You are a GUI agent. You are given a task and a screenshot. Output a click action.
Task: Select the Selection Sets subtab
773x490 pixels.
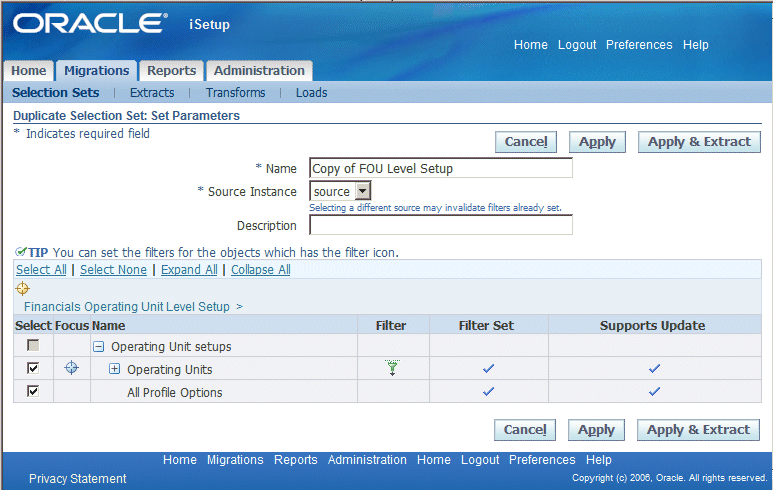coord(56,93)
